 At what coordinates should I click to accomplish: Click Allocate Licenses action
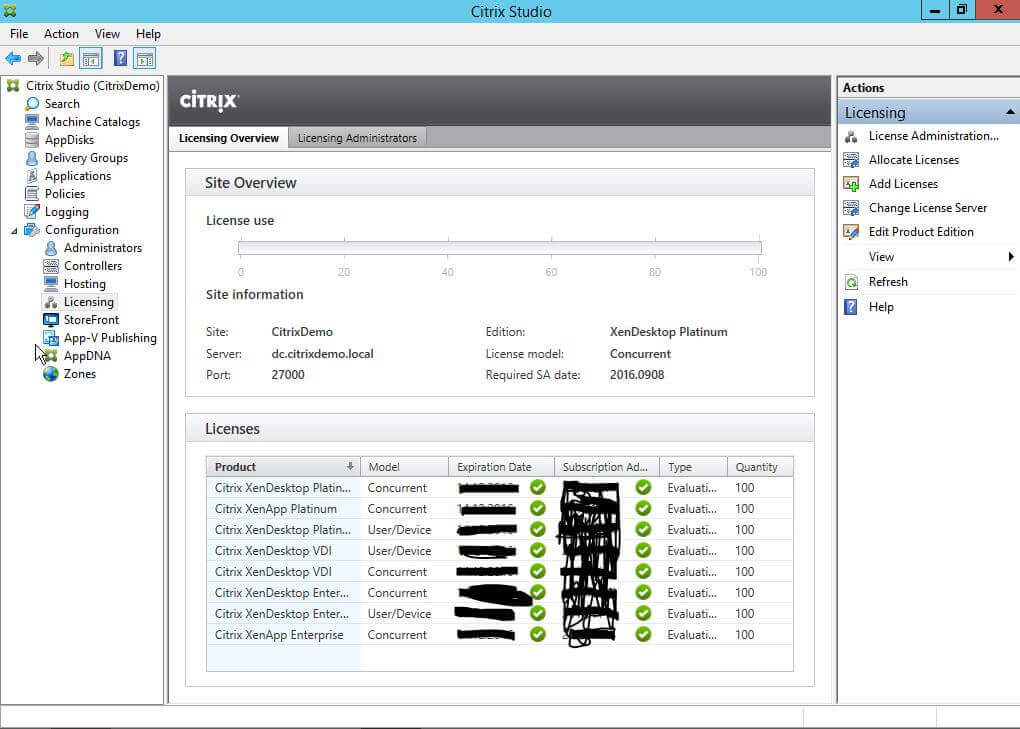click(x=913, y=160)
